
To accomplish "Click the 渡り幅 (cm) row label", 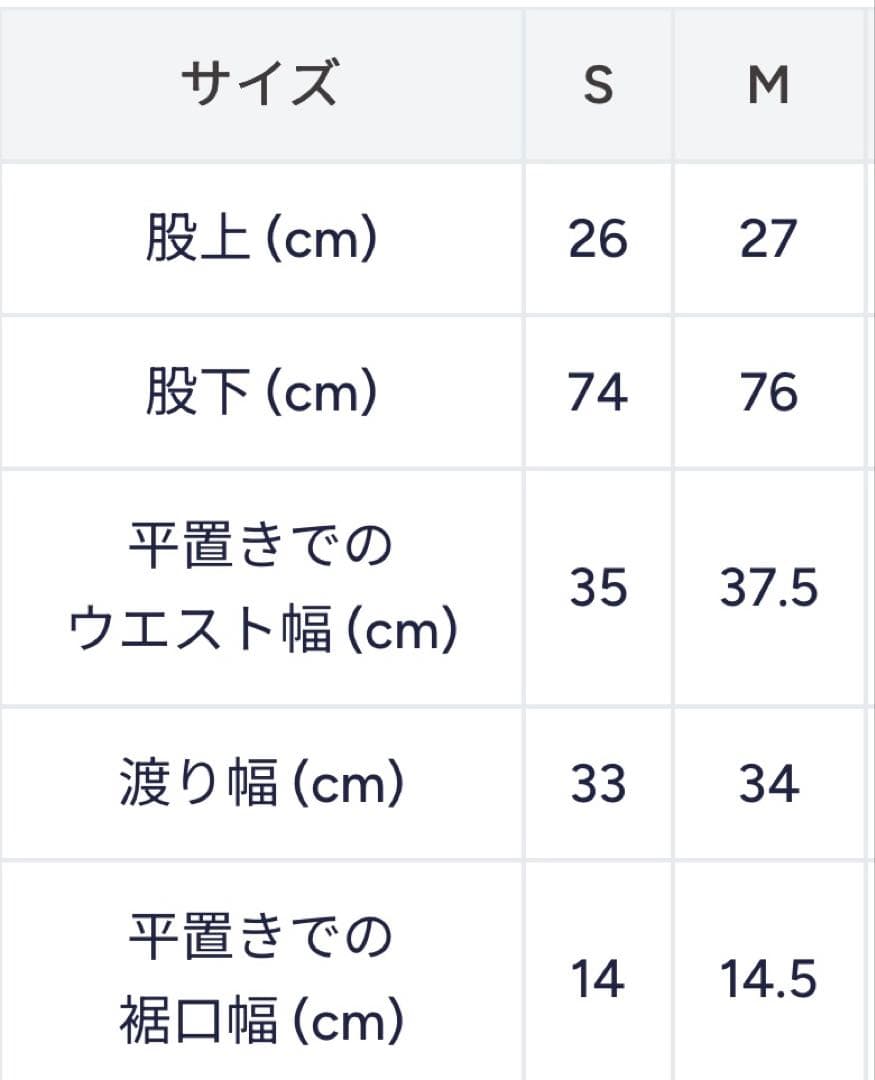I will click(x=261, y=784).
